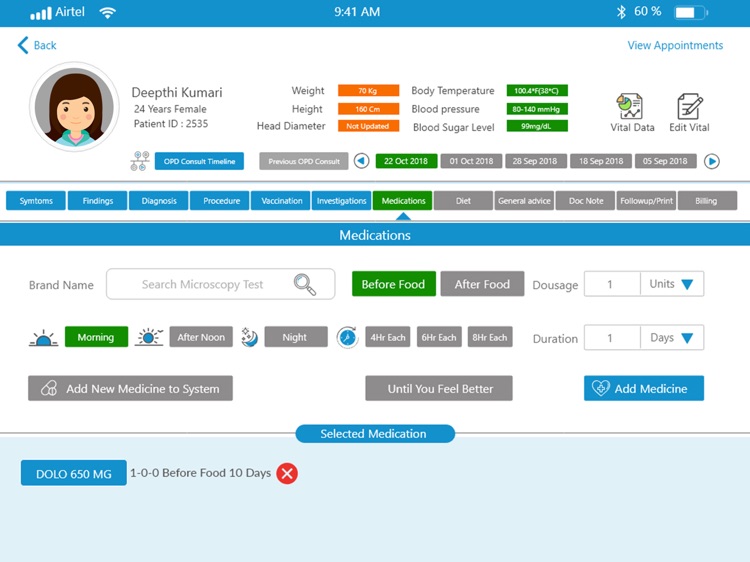Click the battery indicator
The image size is (750, 562).
691,12
